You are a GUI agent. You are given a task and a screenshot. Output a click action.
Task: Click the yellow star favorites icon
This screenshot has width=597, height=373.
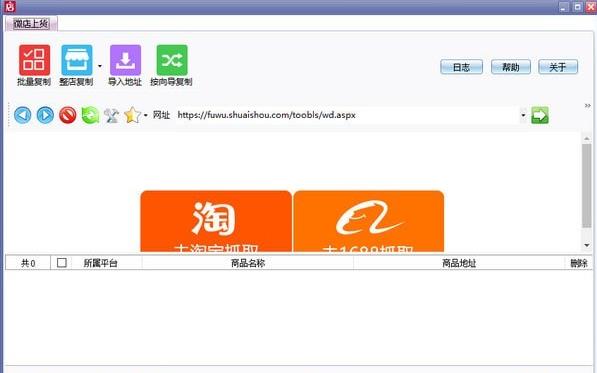pos(132,115)
